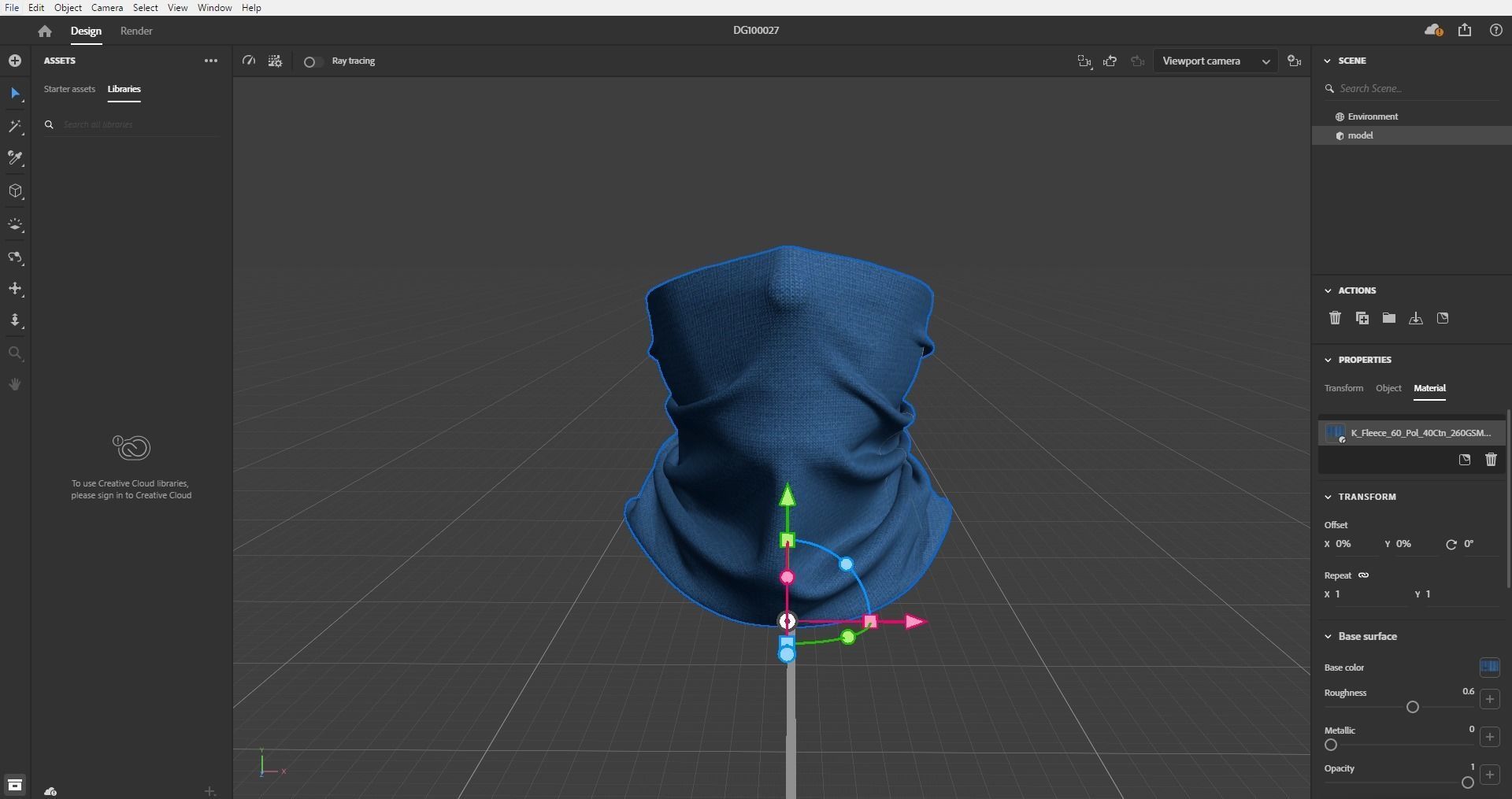This screenshot has height=799, width=1512.
Task: Toggle the Repeat link lock icon
Action: tap(1363, 575)
